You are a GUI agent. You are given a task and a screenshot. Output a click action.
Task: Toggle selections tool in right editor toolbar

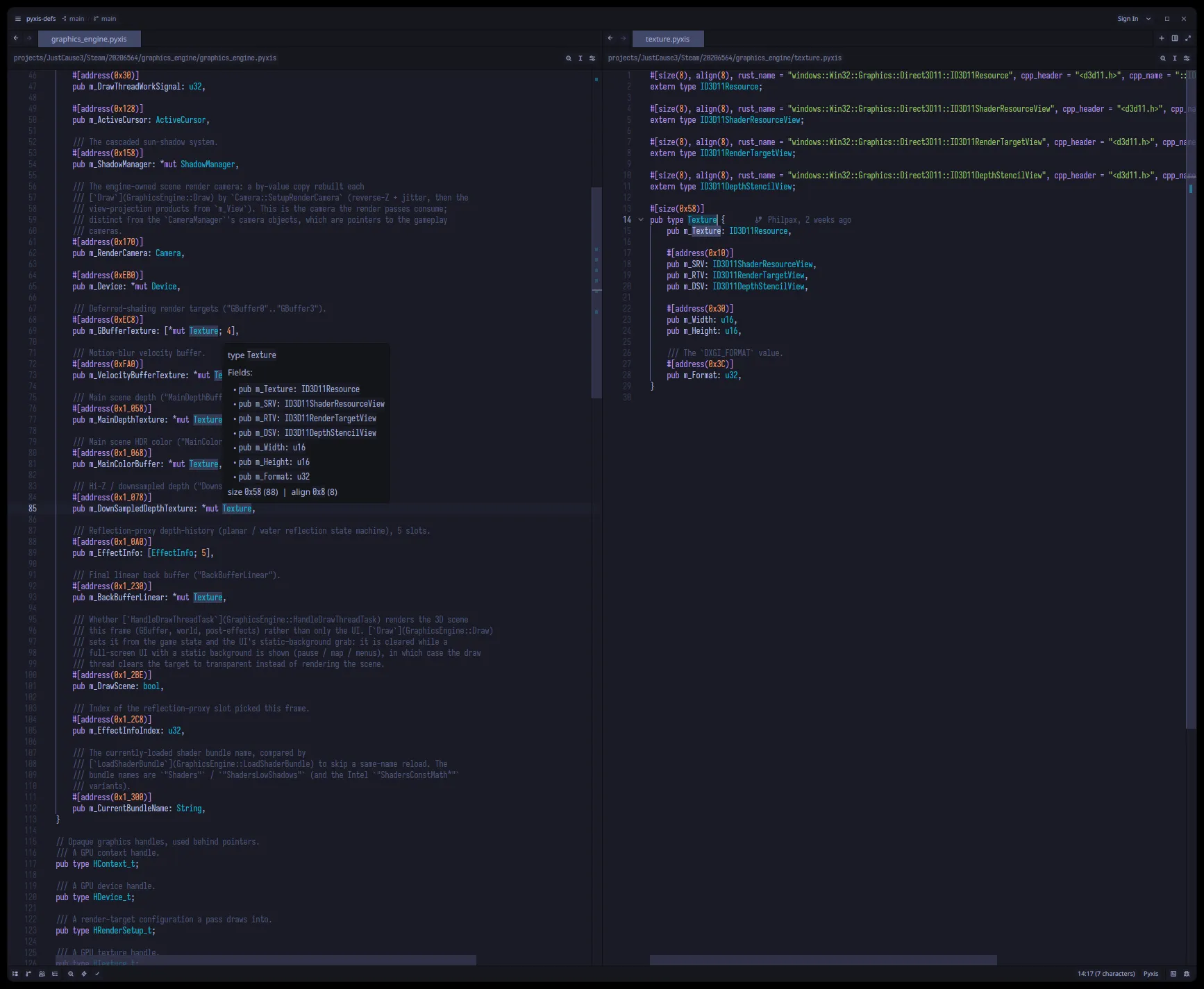click(1175, 58)
